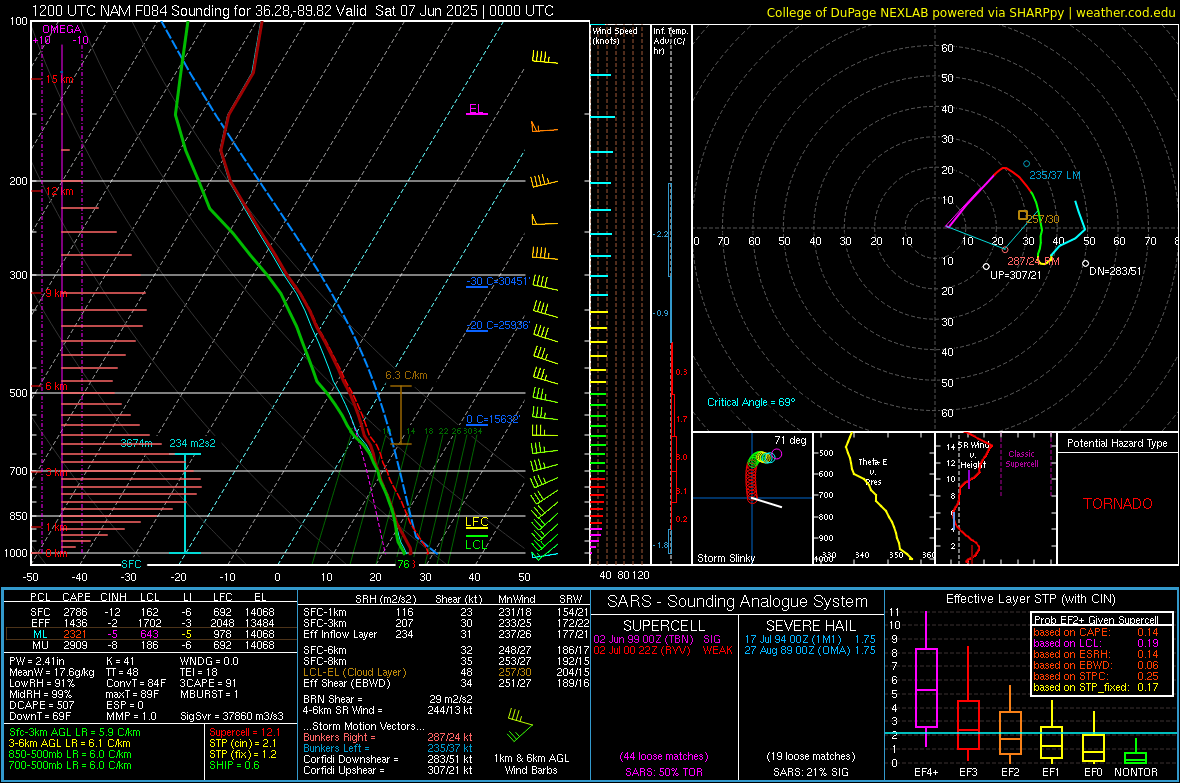The height and width of the screenshot is (783, 1180).
Task: Click the 1km & 6km wind barb symbol
Action: [x=520, y=725]
